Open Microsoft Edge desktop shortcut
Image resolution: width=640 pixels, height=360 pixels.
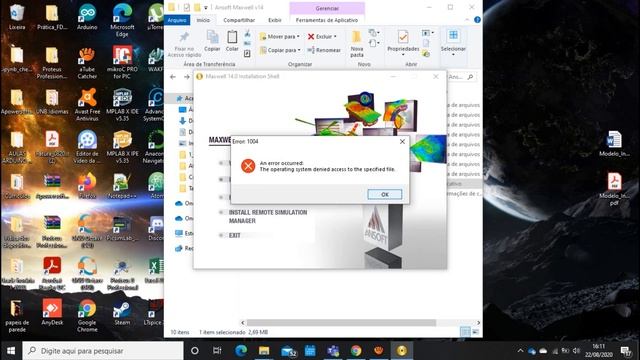point(122,20)
